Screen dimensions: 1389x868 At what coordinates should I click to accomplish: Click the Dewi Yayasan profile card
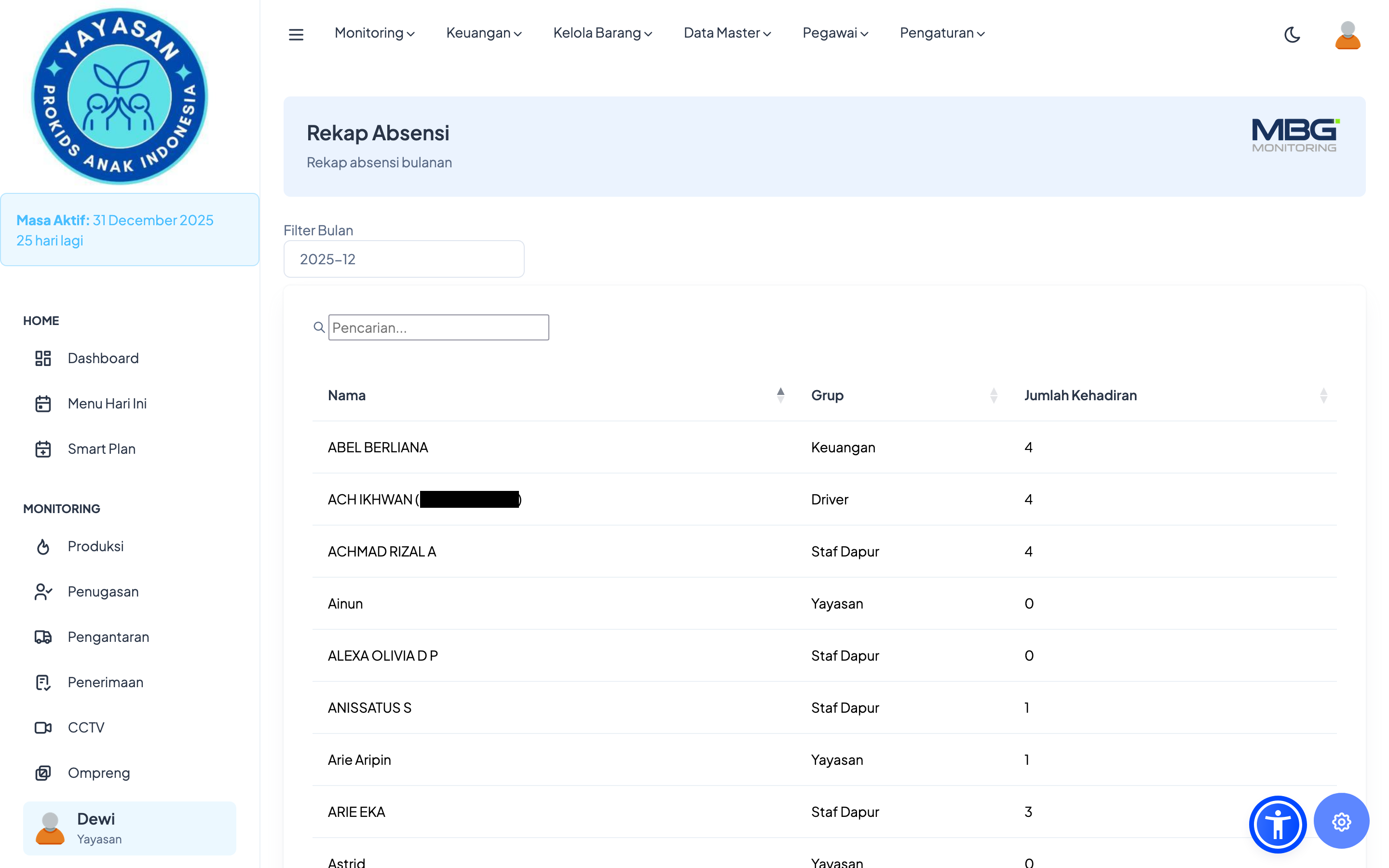coord(130,828)
